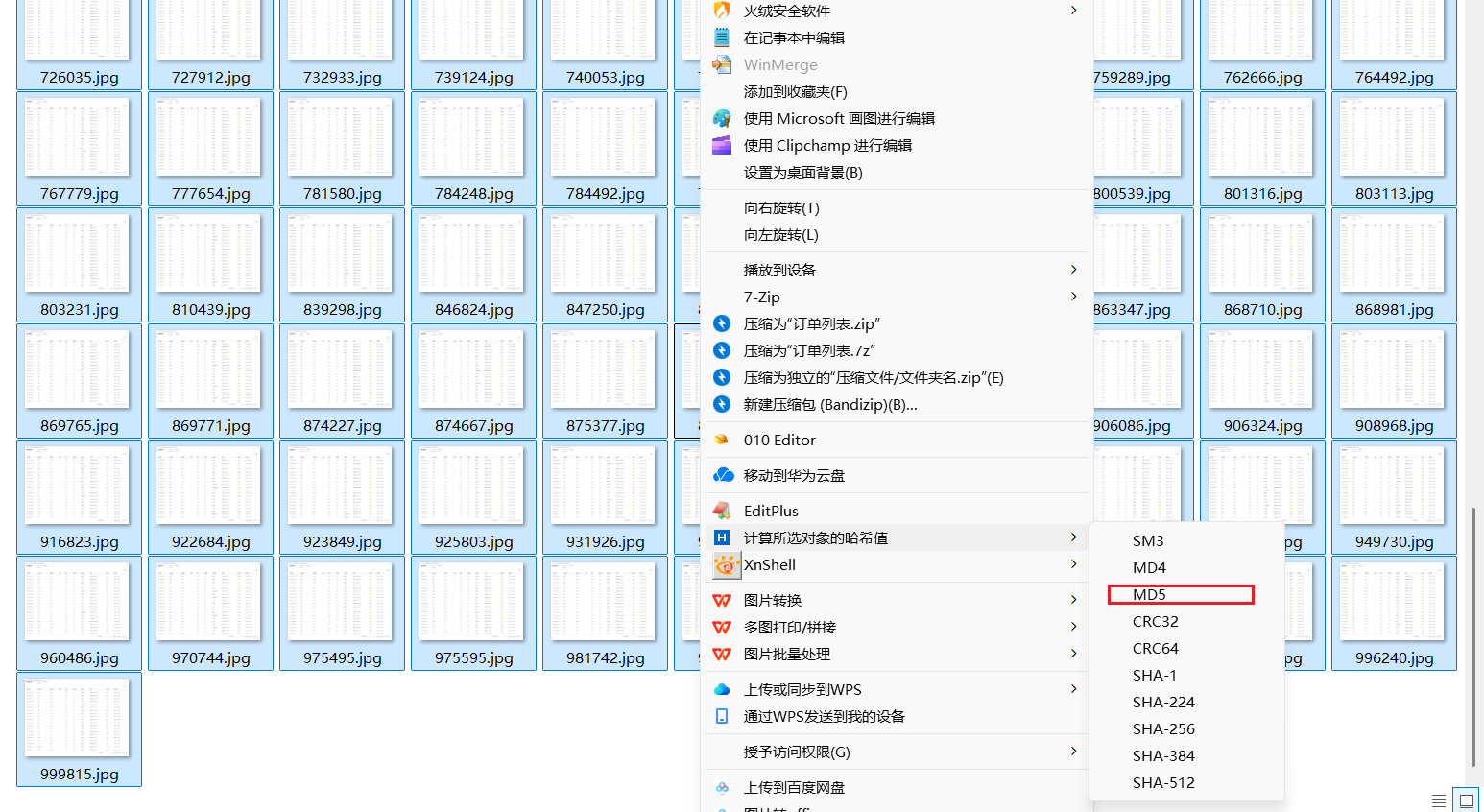
Task: Click the 010 Editor icon
Action: tap(722, 440)
